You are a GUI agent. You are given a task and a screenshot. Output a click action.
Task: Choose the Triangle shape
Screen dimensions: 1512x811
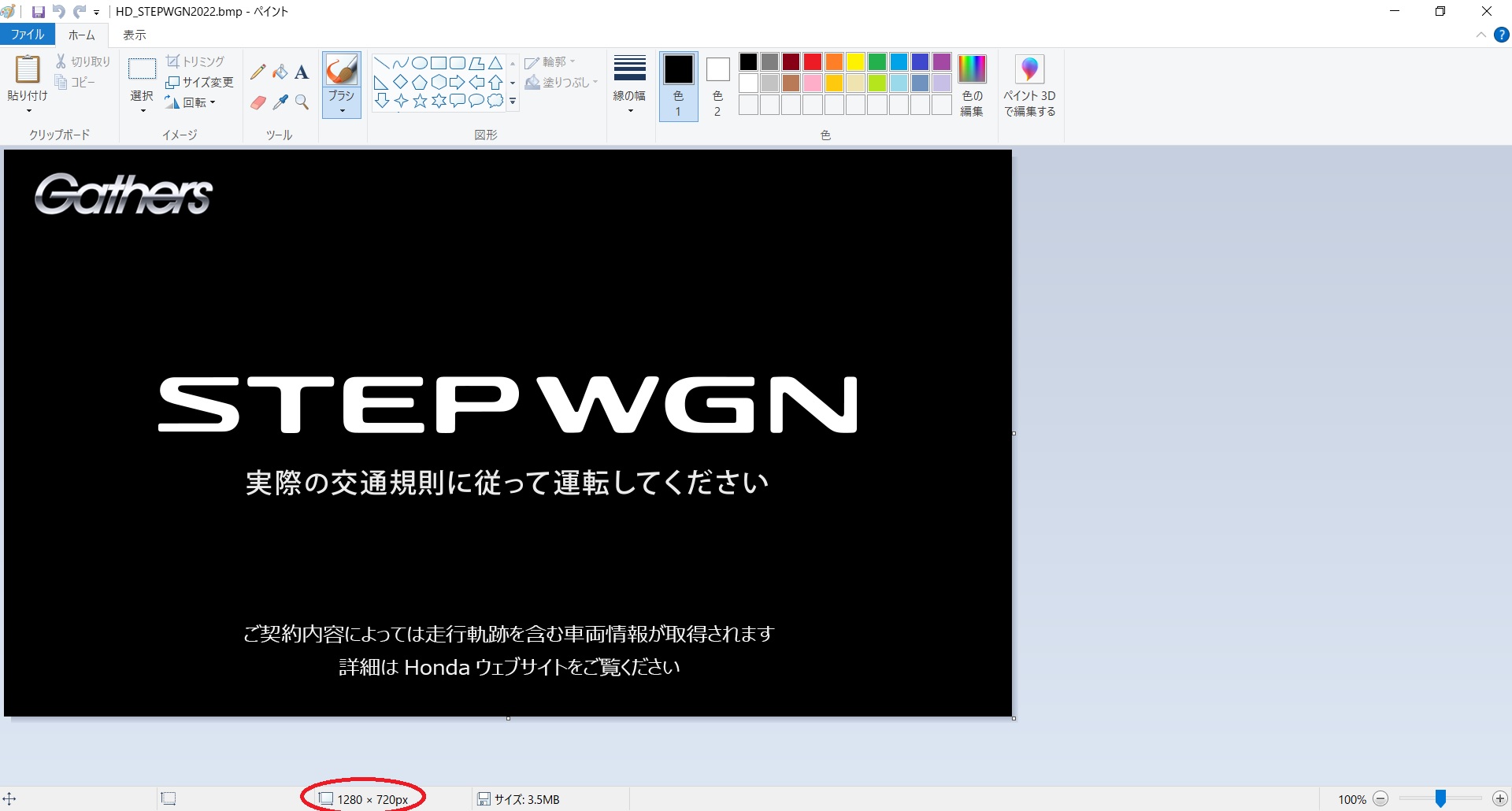coord(495,63)
